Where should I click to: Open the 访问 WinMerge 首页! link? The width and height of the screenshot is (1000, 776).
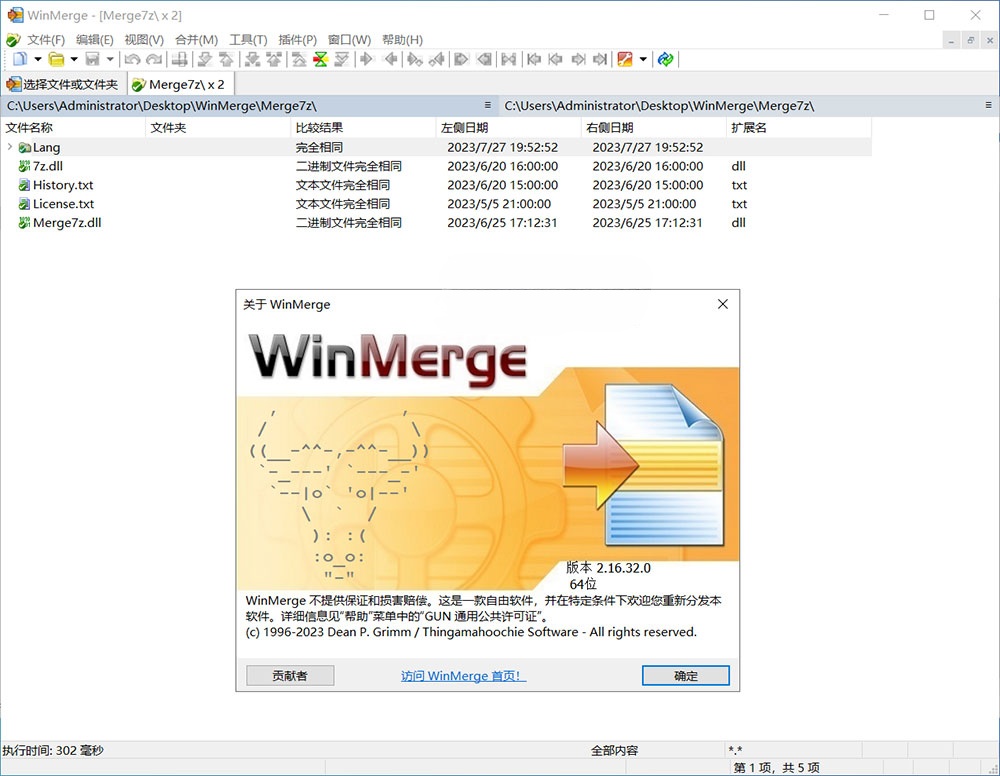(x=464, y=676)
